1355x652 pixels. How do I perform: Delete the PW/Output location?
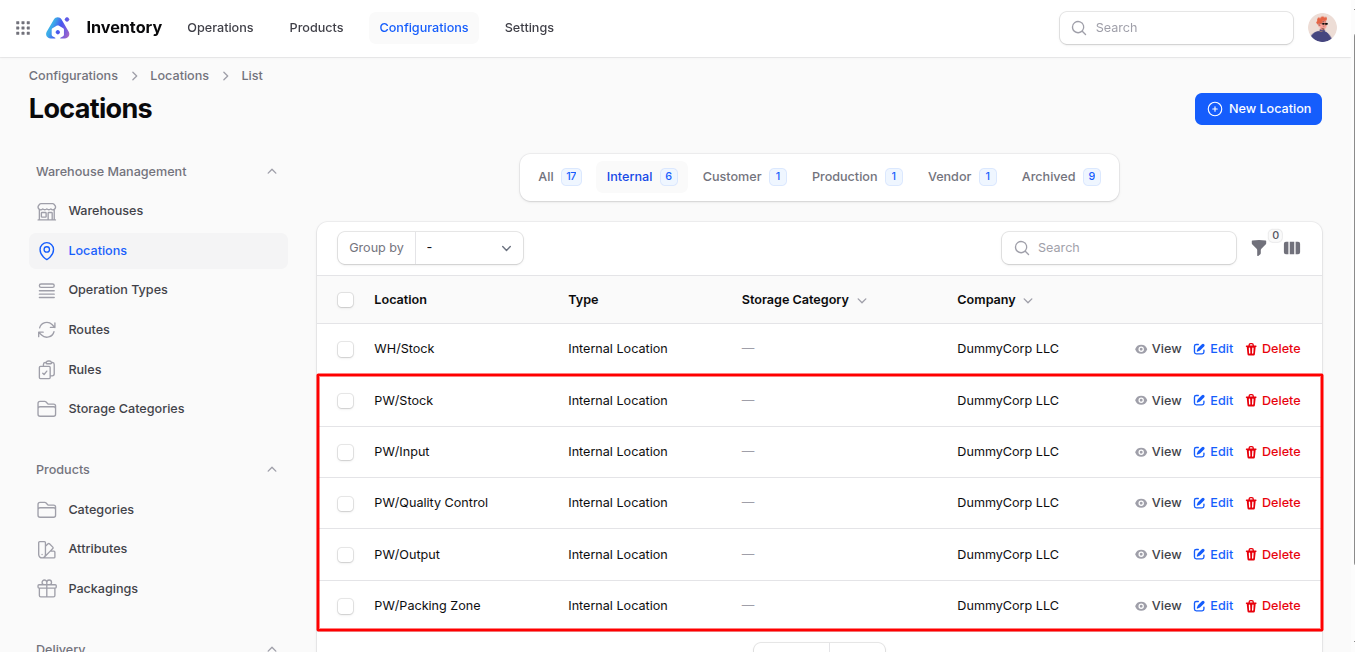click(1272, 555)
